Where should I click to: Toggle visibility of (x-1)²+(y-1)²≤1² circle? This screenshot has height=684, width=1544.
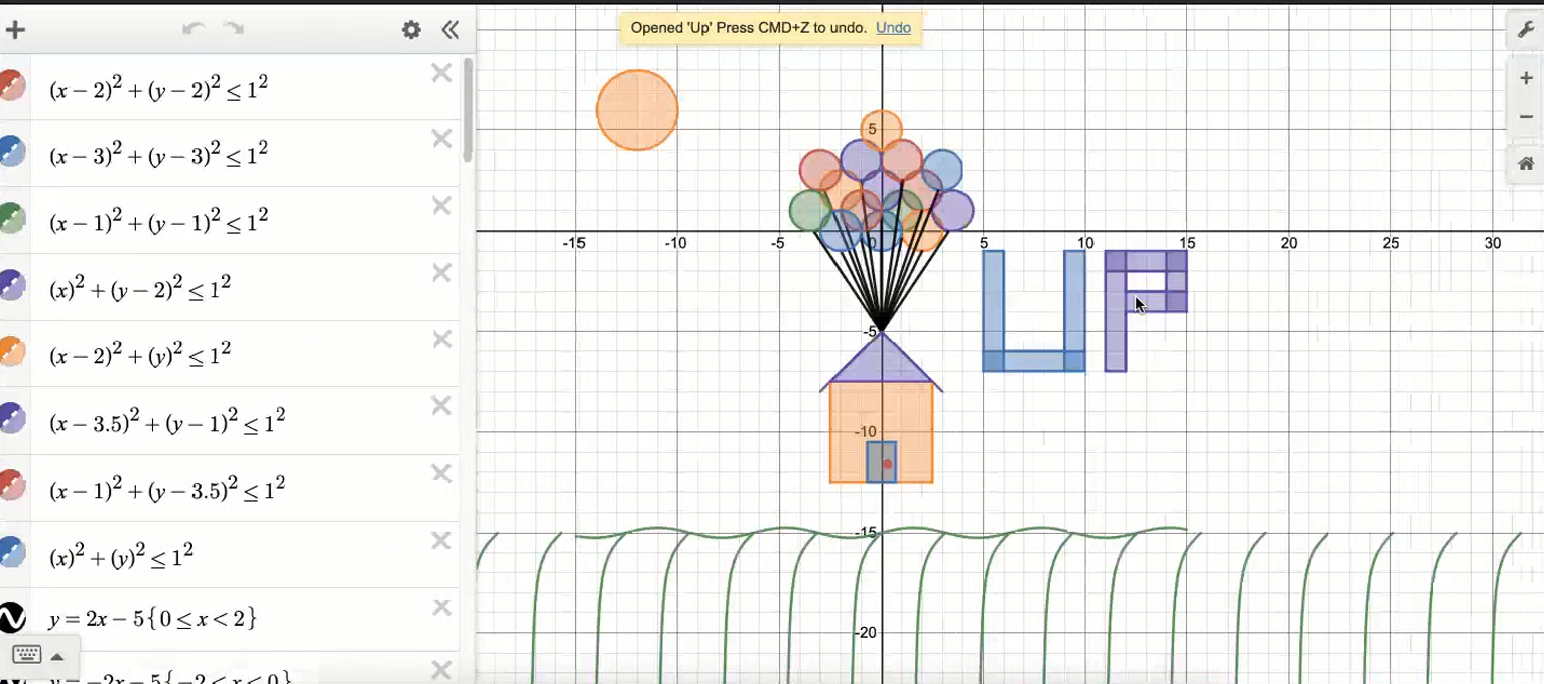click(x=11, y=219)
